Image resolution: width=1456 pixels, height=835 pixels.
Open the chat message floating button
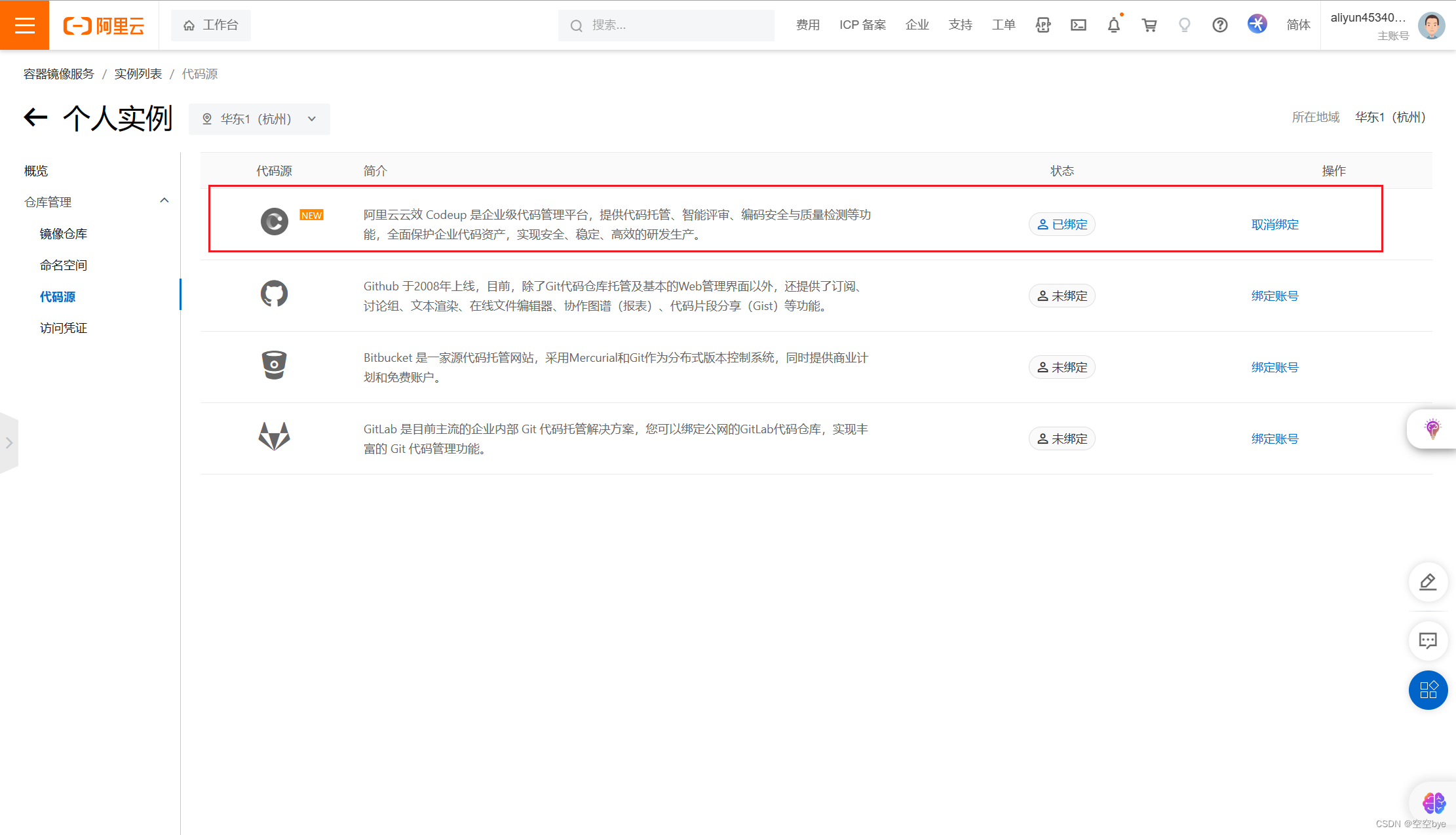click(x=1428, y=640)
